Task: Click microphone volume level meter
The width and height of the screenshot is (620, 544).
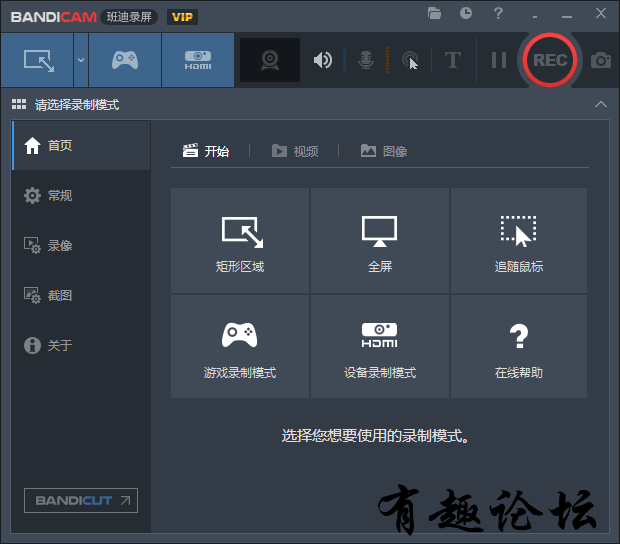Action: coord(388,60)
